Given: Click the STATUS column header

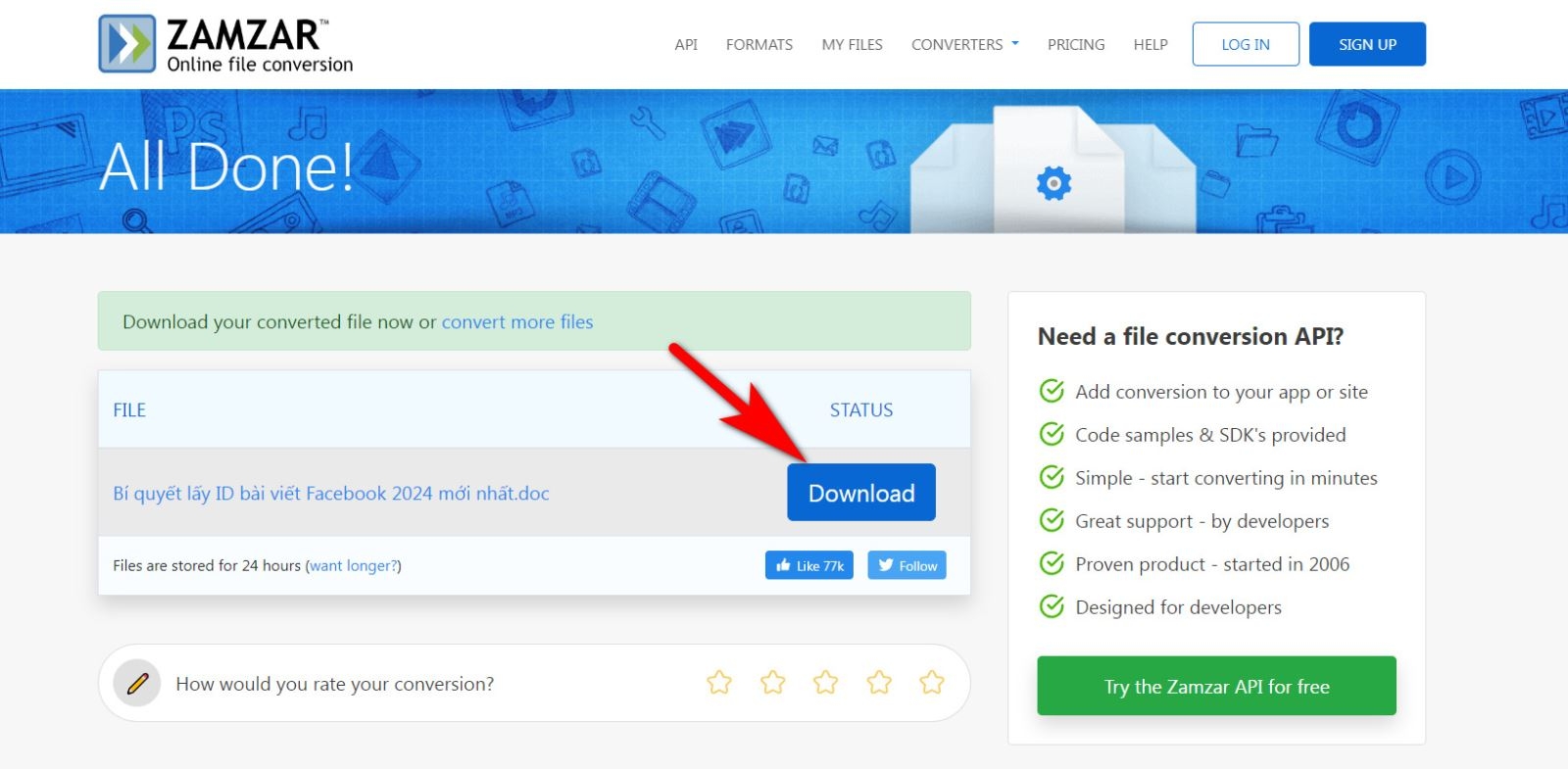Looking at the screenshot, I should pyautogui.click(x=861, y=409).
